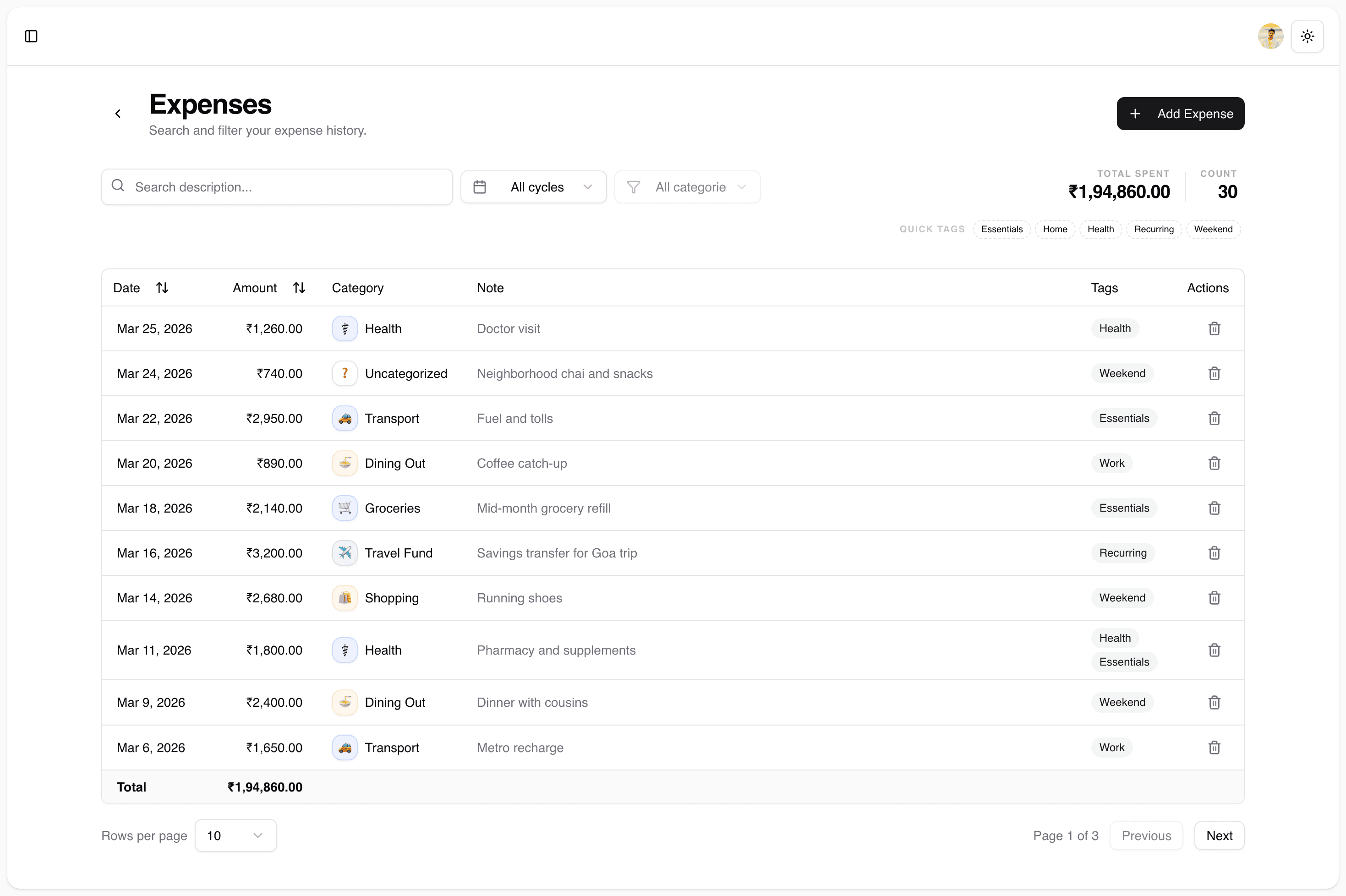
Task: Delete the Doctor visit expense
Action: pyautogui.click(x=1214, y=328)
